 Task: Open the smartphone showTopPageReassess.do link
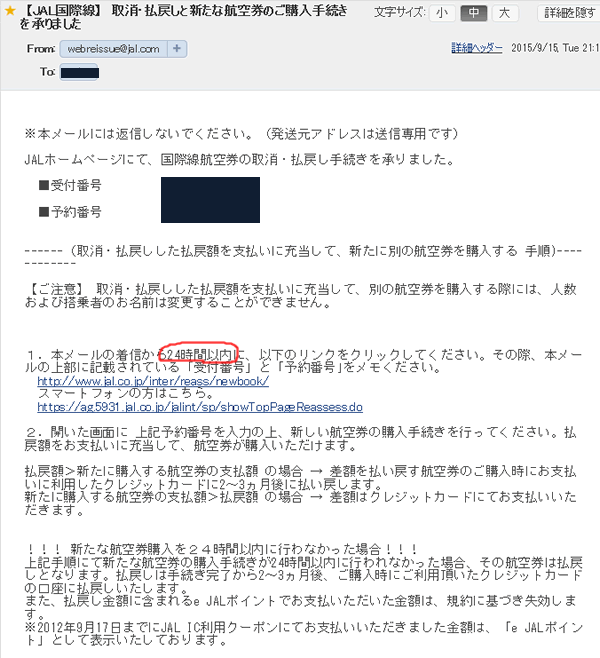point(200,407)
